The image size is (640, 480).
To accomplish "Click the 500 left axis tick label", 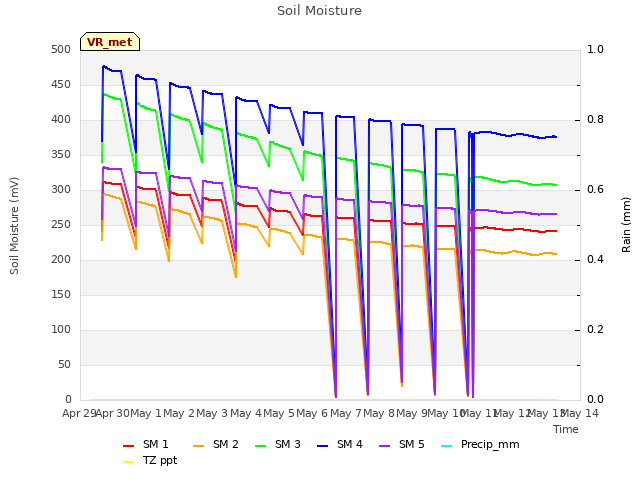I will click(x=61, y=50).
